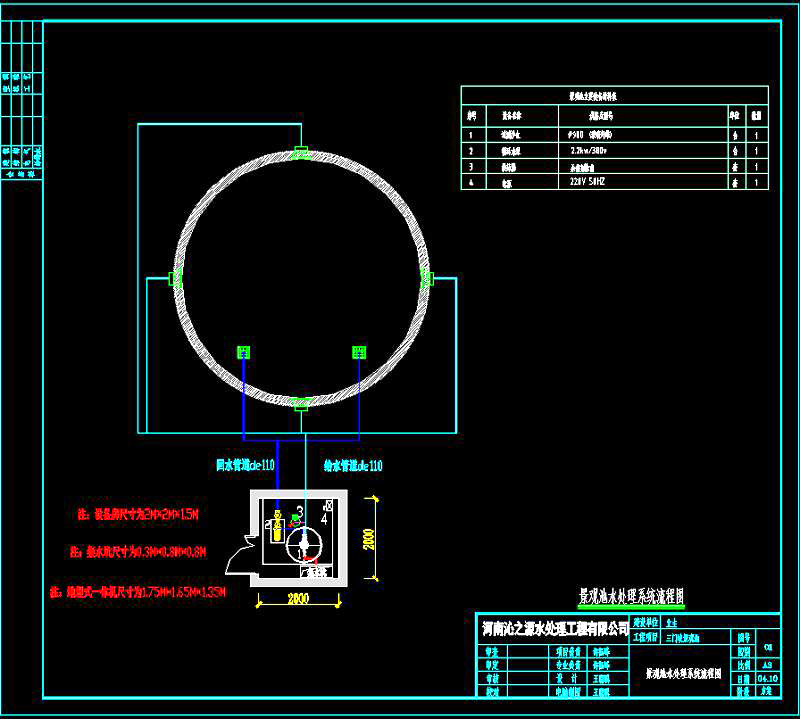The height and width of the screenshot is (719, 800).
Task: Select the right green drain symbol inside pool
Action: tap(358, 352)
